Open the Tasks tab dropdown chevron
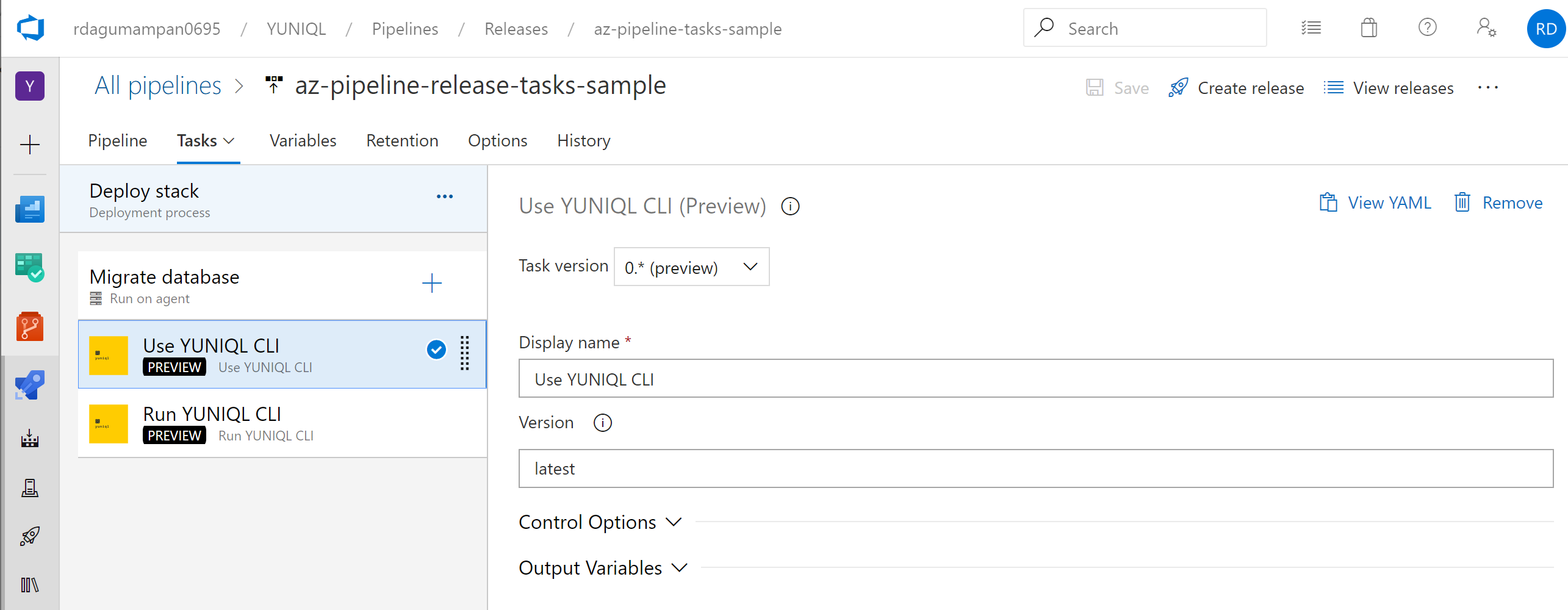 coord(229,142)
